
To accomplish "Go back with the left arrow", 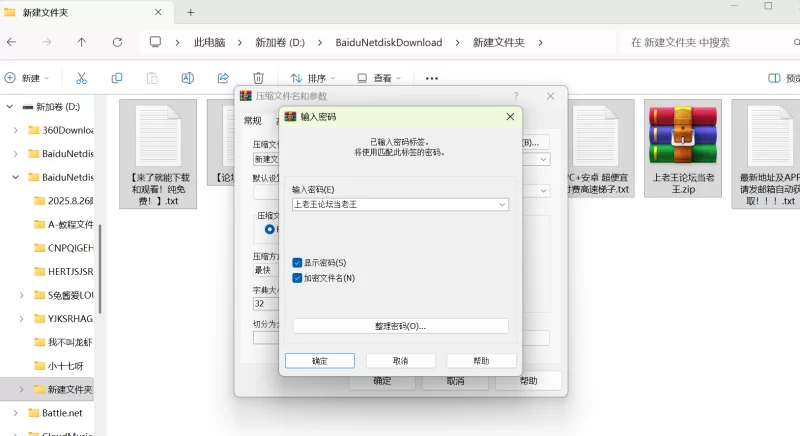I will (12, 42).
